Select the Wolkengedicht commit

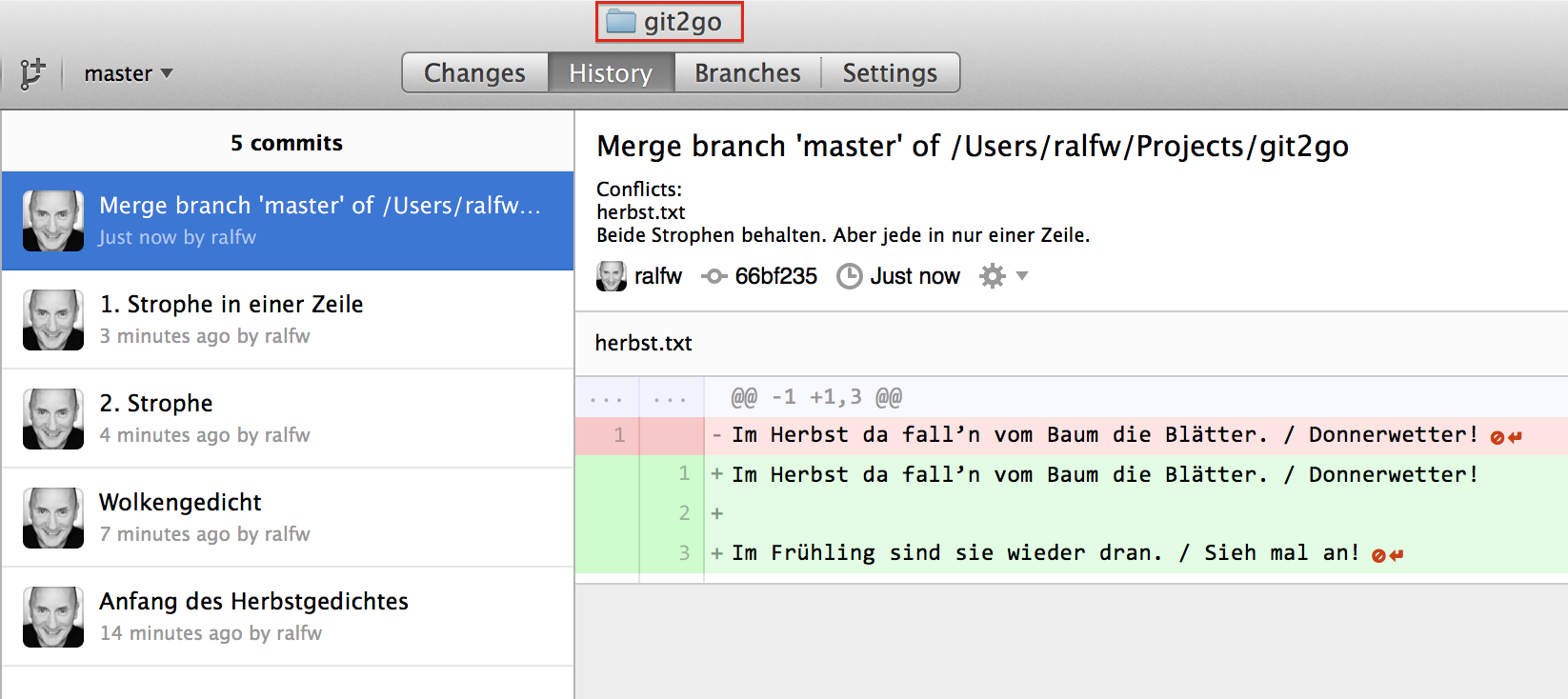point(288,518)
